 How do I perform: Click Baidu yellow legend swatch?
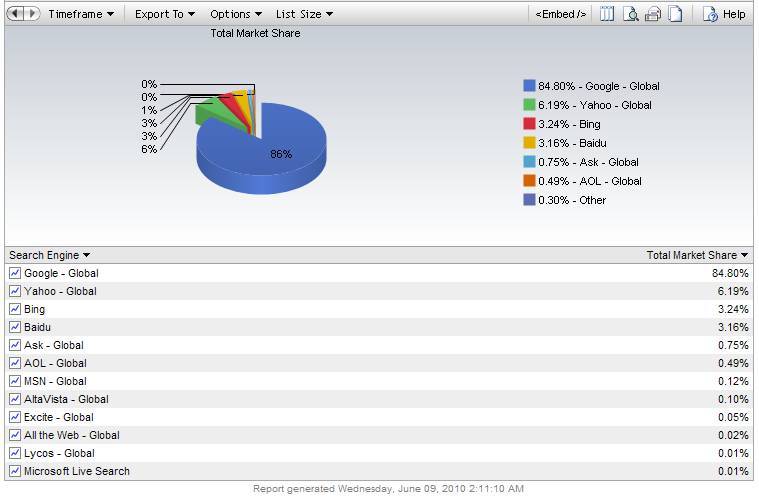529,143
